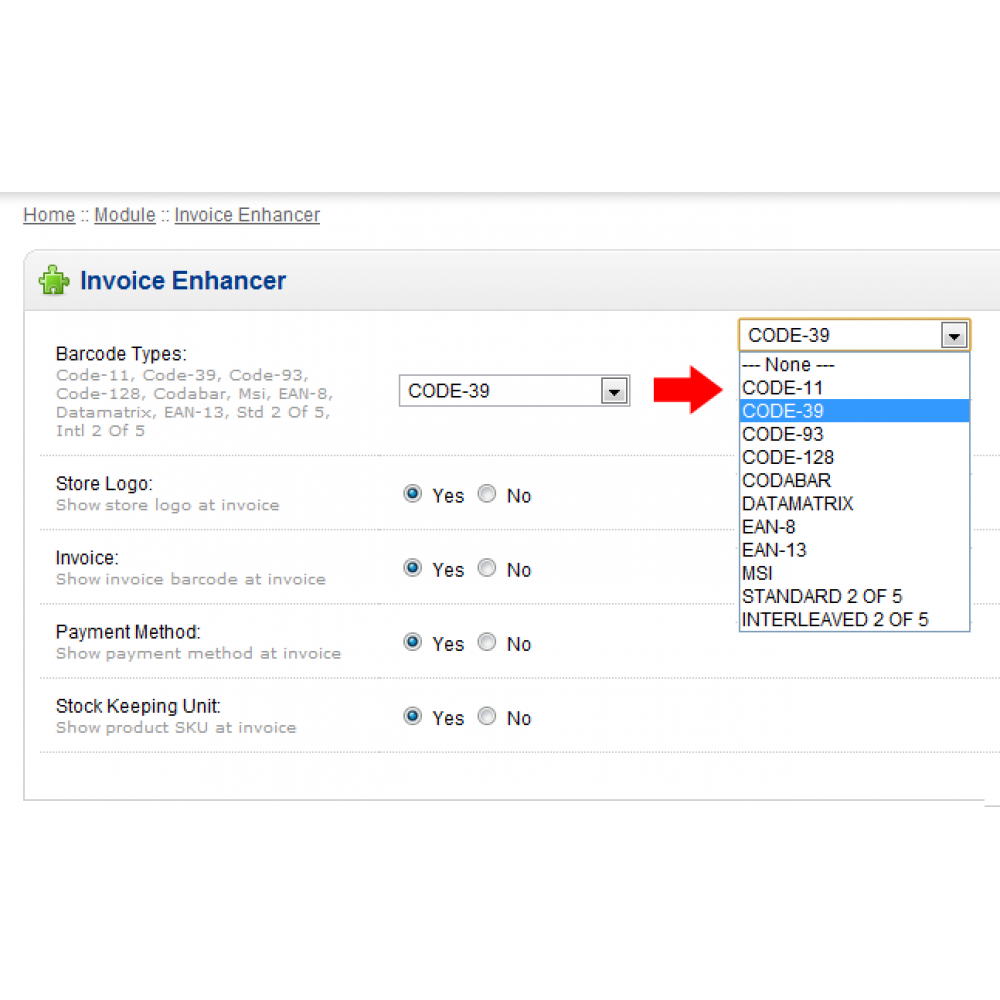Disable Payment Method by choosing No
Screen dimensions: 1000x1000
tap(487, 642)
